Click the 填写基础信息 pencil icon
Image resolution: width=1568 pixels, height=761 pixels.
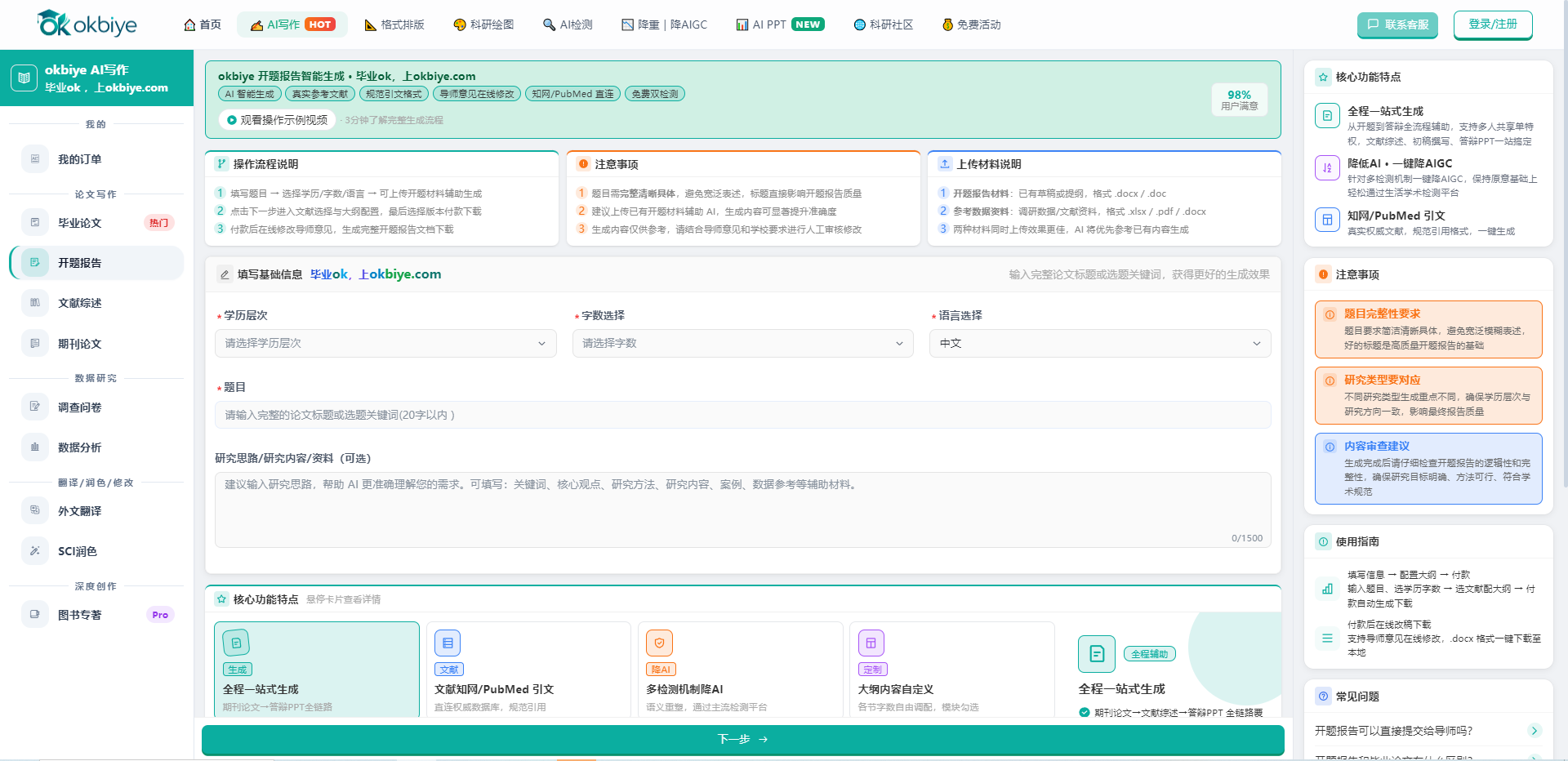pyautogui.click(x=225, y=274)
